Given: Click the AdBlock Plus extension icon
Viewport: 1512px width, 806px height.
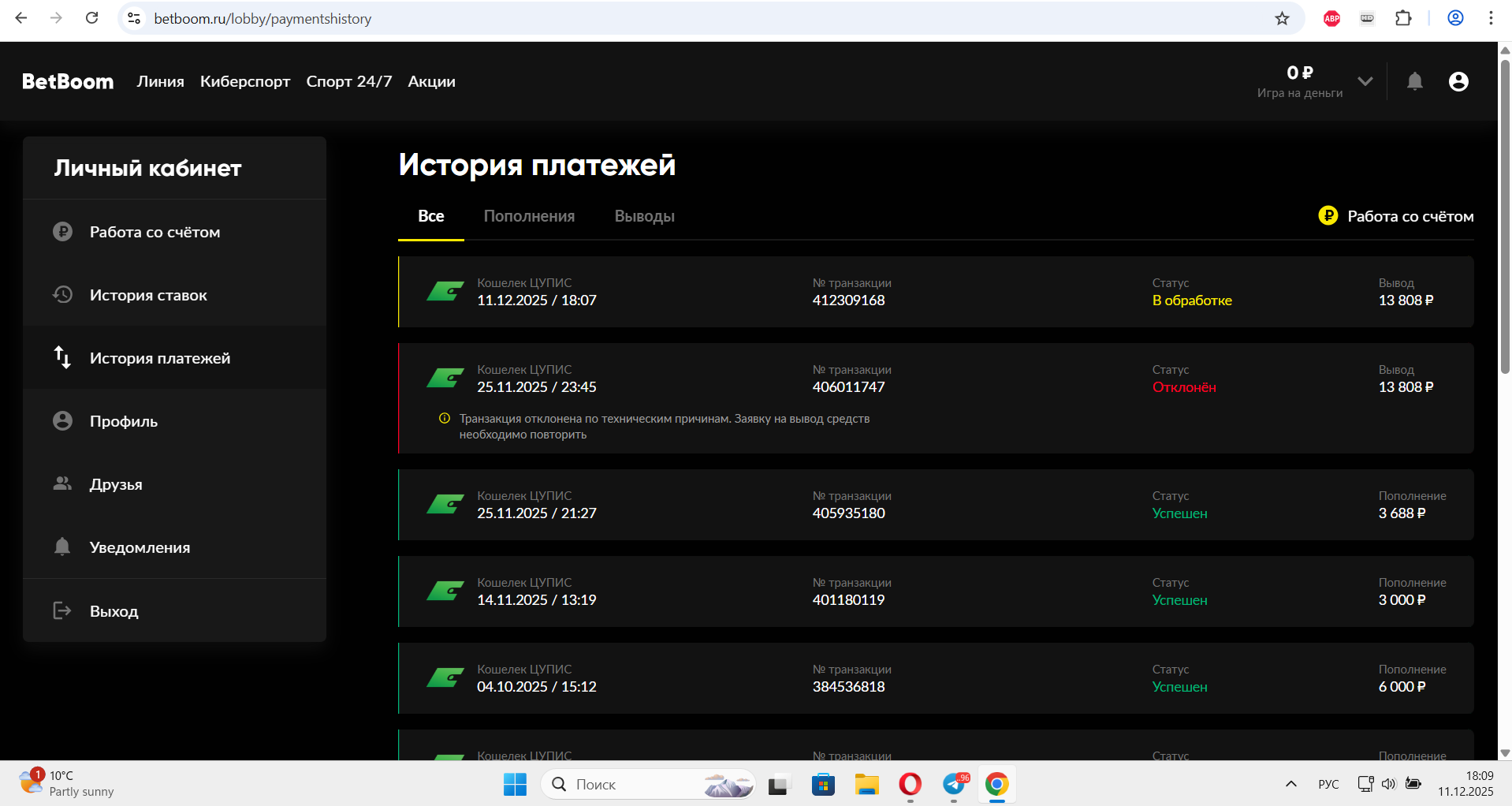Looking at the screenshot, I should (x=1331, y=18).
